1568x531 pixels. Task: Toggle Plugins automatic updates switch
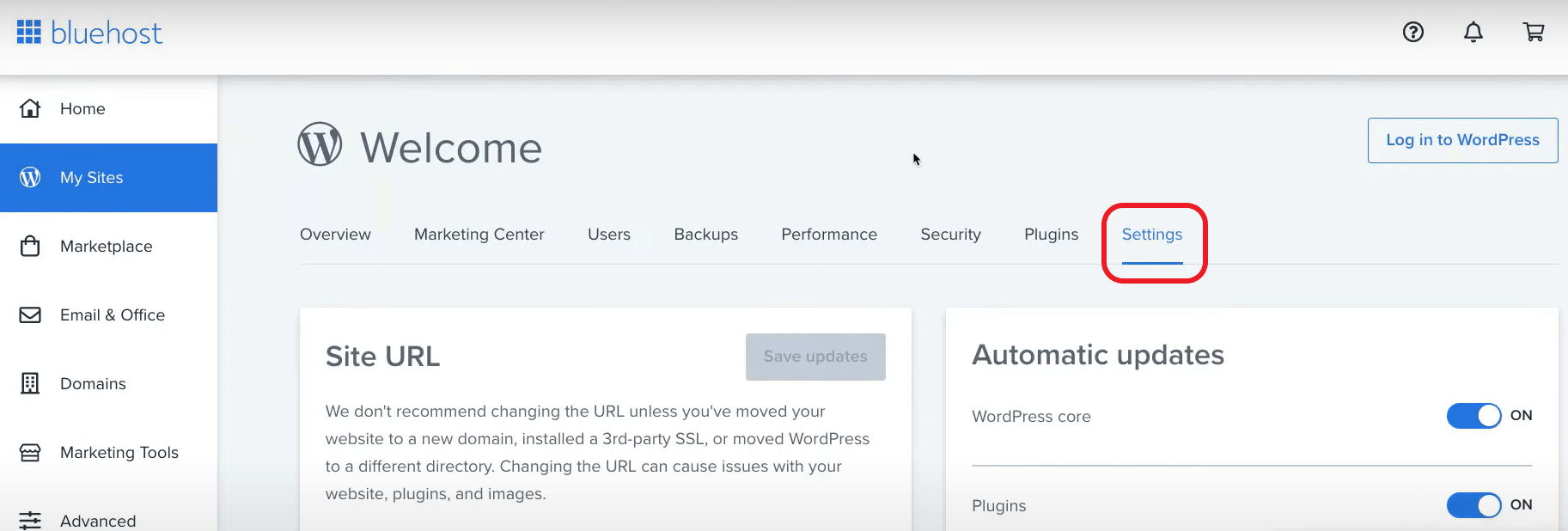[1473, 505]
